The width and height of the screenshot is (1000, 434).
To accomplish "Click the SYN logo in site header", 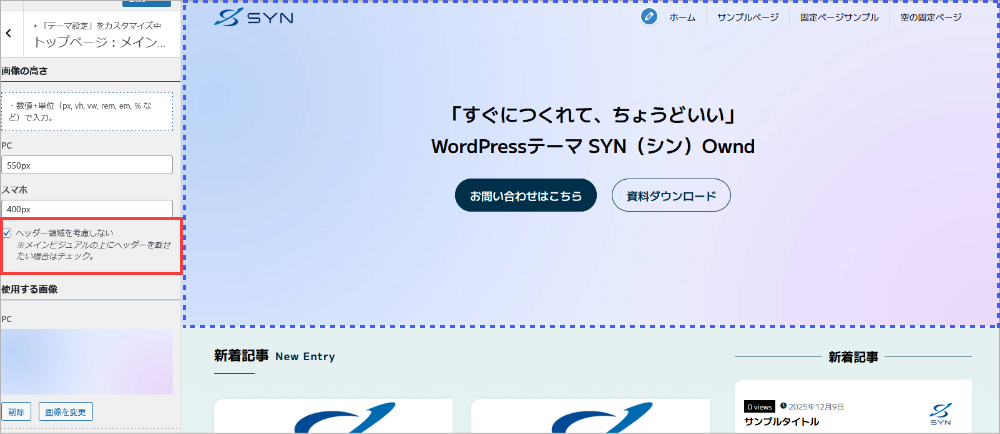I will tap(253, 18).
